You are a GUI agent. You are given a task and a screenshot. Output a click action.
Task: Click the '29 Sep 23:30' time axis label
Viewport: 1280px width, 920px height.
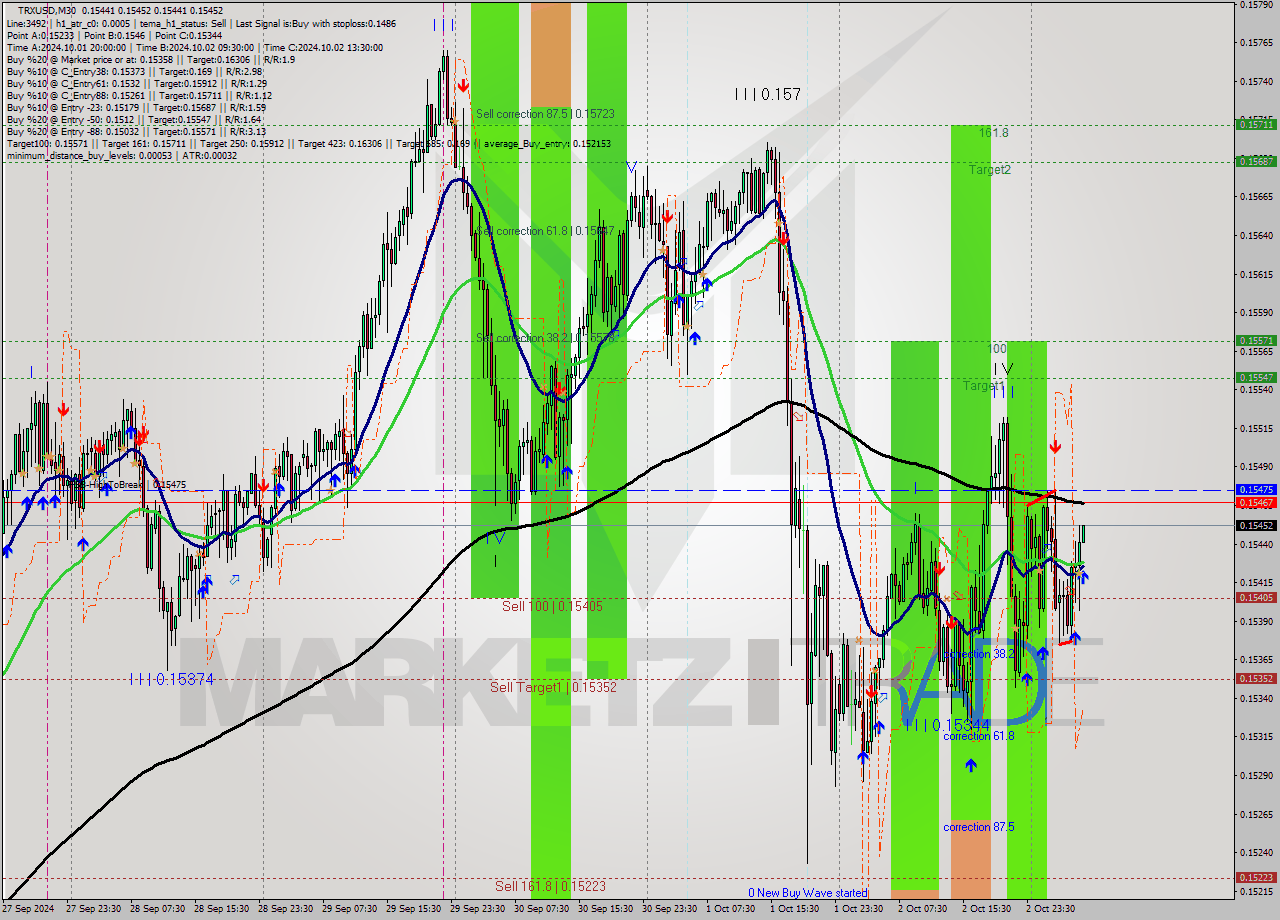480,909
